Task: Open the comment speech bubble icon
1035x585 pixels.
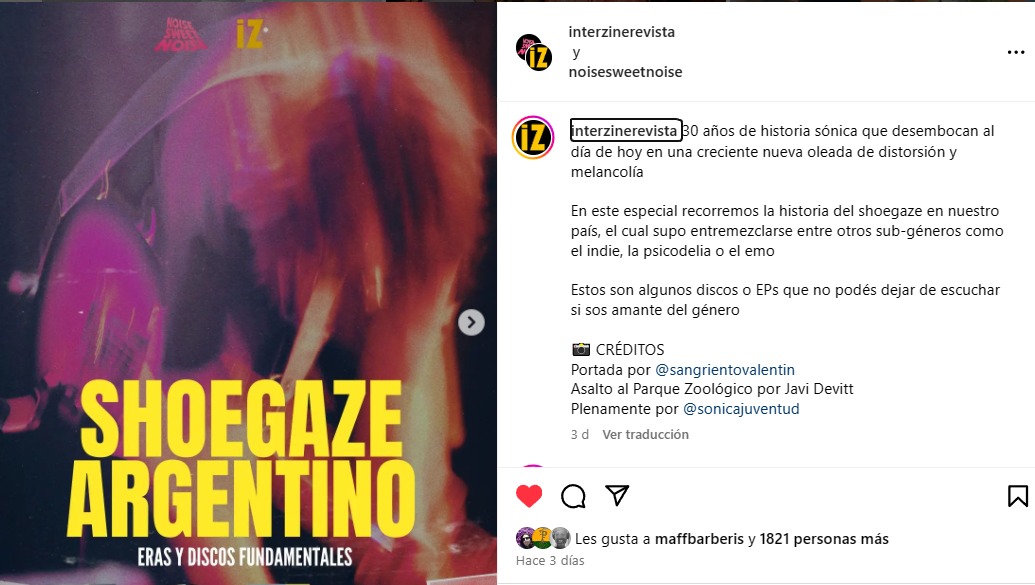Action: 573,496
